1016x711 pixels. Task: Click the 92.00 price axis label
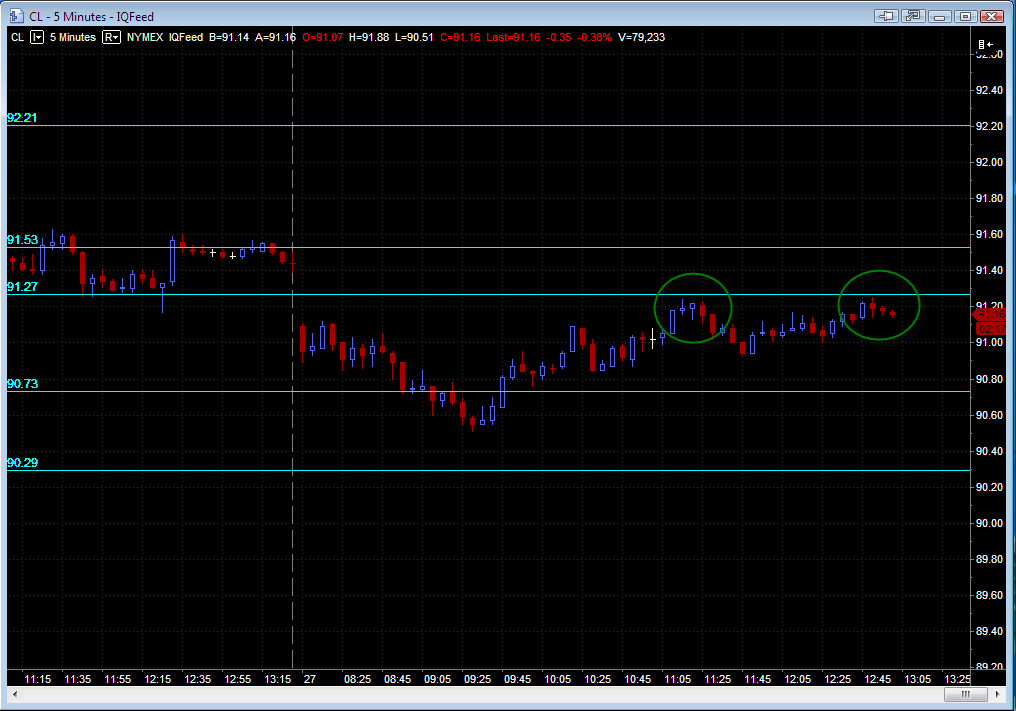[989, 162]
